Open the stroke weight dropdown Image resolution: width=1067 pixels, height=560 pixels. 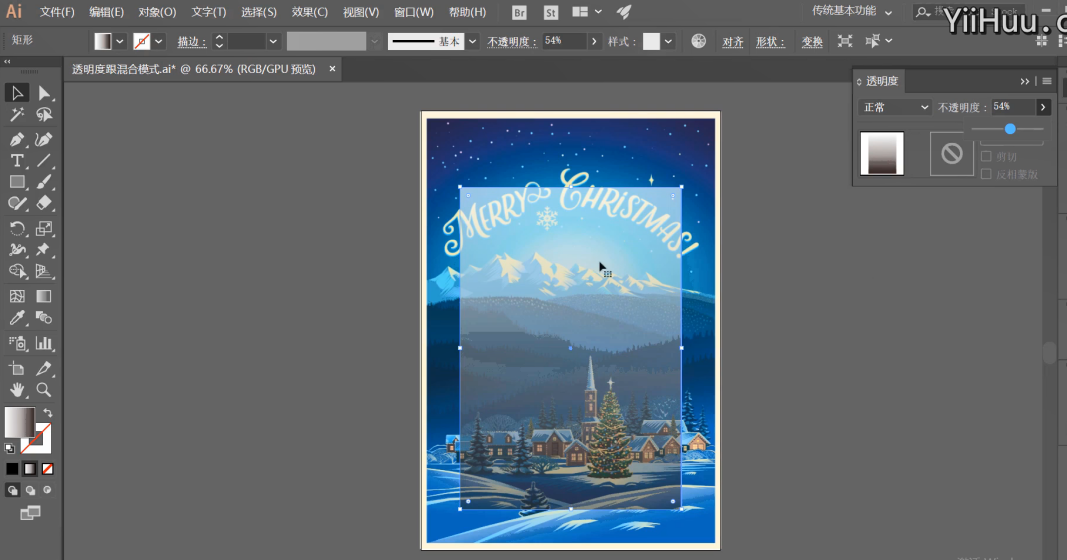click(x=273, y=42)
